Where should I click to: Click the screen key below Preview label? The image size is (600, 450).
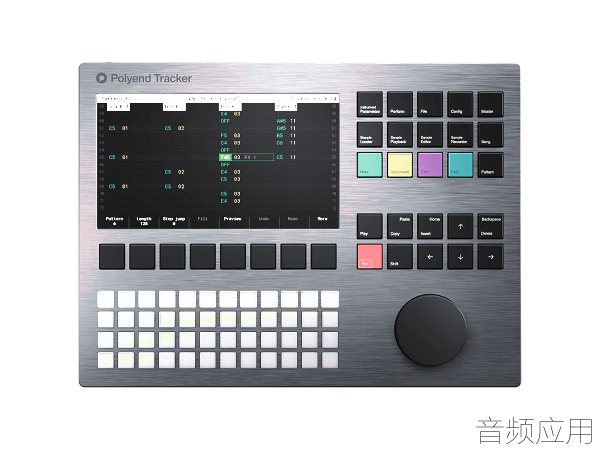pos(233,256)
